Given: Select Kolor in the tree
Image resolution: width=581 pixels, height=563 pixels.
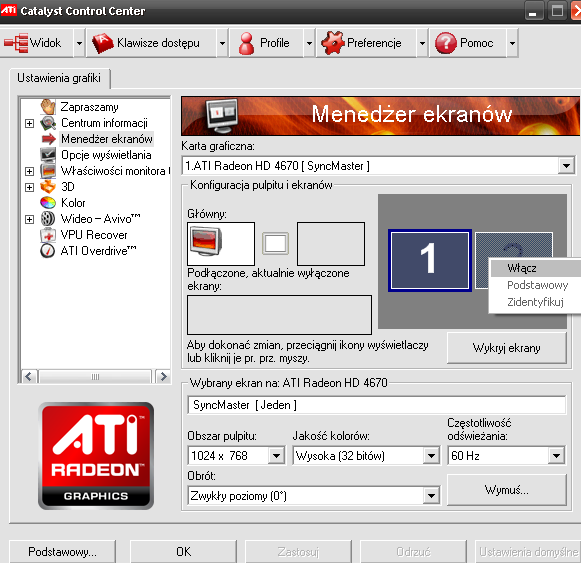Looking at the screenshot, I should pyautogui.click(x=73, y=203).
